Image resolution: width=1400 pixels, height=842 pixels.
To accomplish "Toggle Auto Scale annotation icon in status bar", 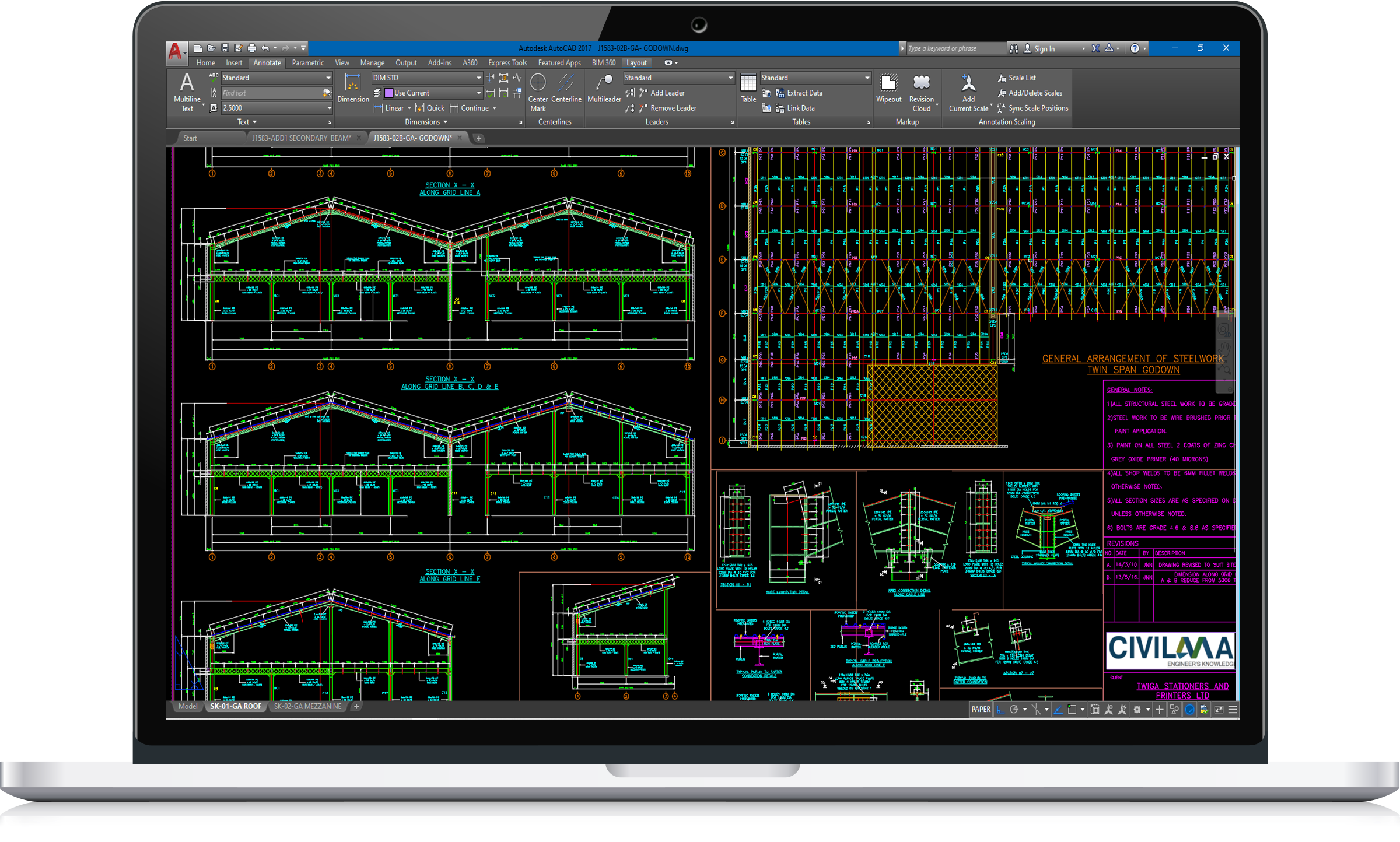I will pyautogui.click(x=1122, y=710).
